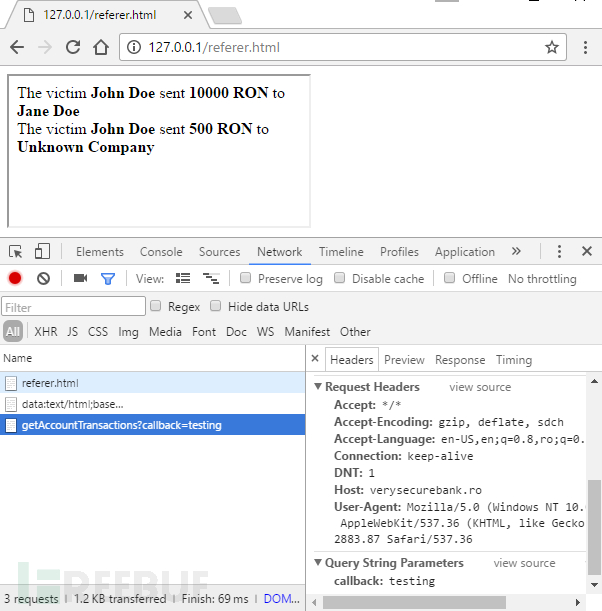
Task: Switch to the Console tab
Action: (161, 252)
